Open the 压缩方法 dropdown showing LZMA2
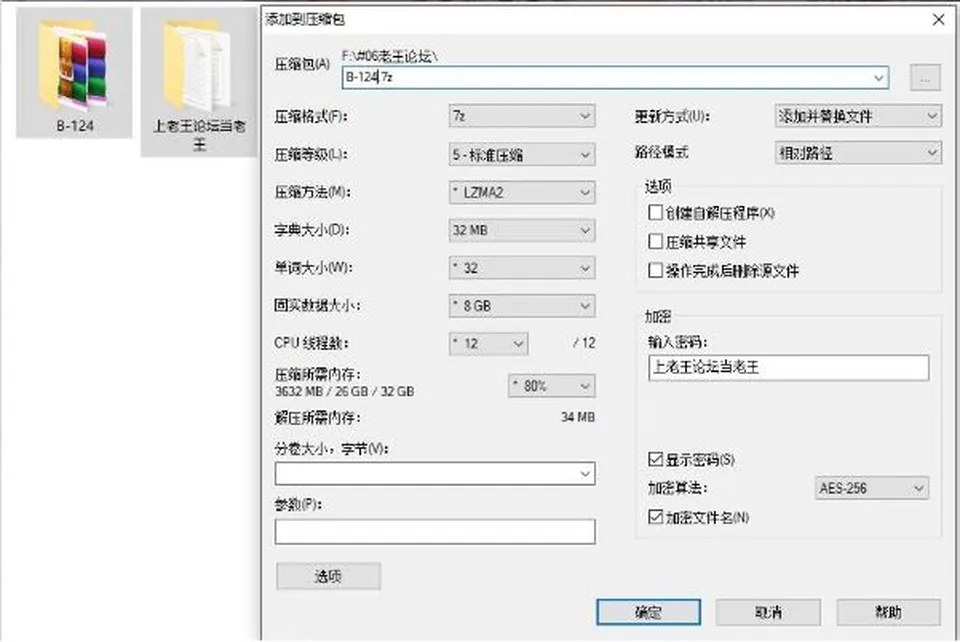This screenshot has height=642, width=960. point(522,193)
